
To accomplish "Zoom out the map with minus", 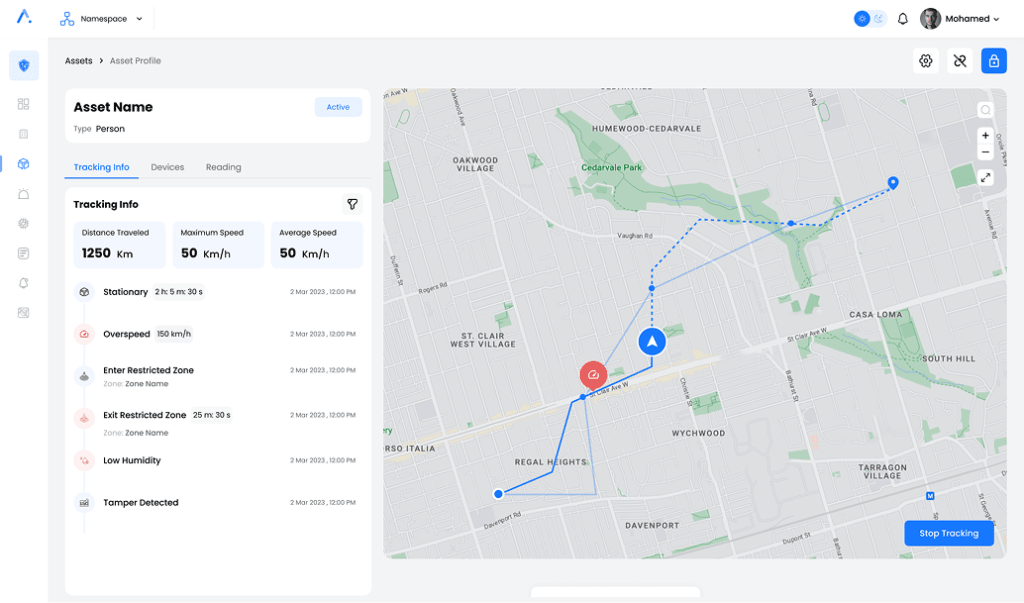I will coord(985,152).
